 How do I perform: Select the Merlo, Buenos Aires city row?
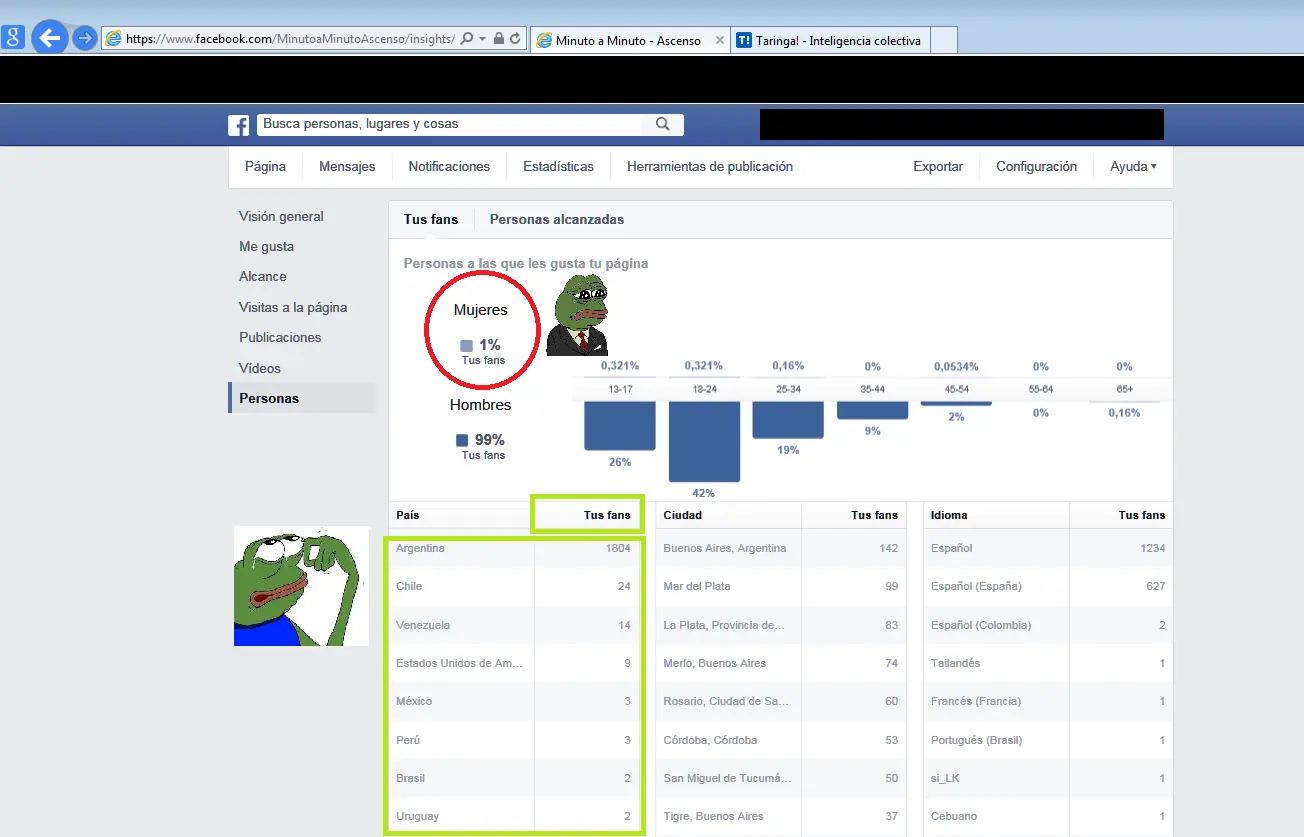[x=781, y=663]
